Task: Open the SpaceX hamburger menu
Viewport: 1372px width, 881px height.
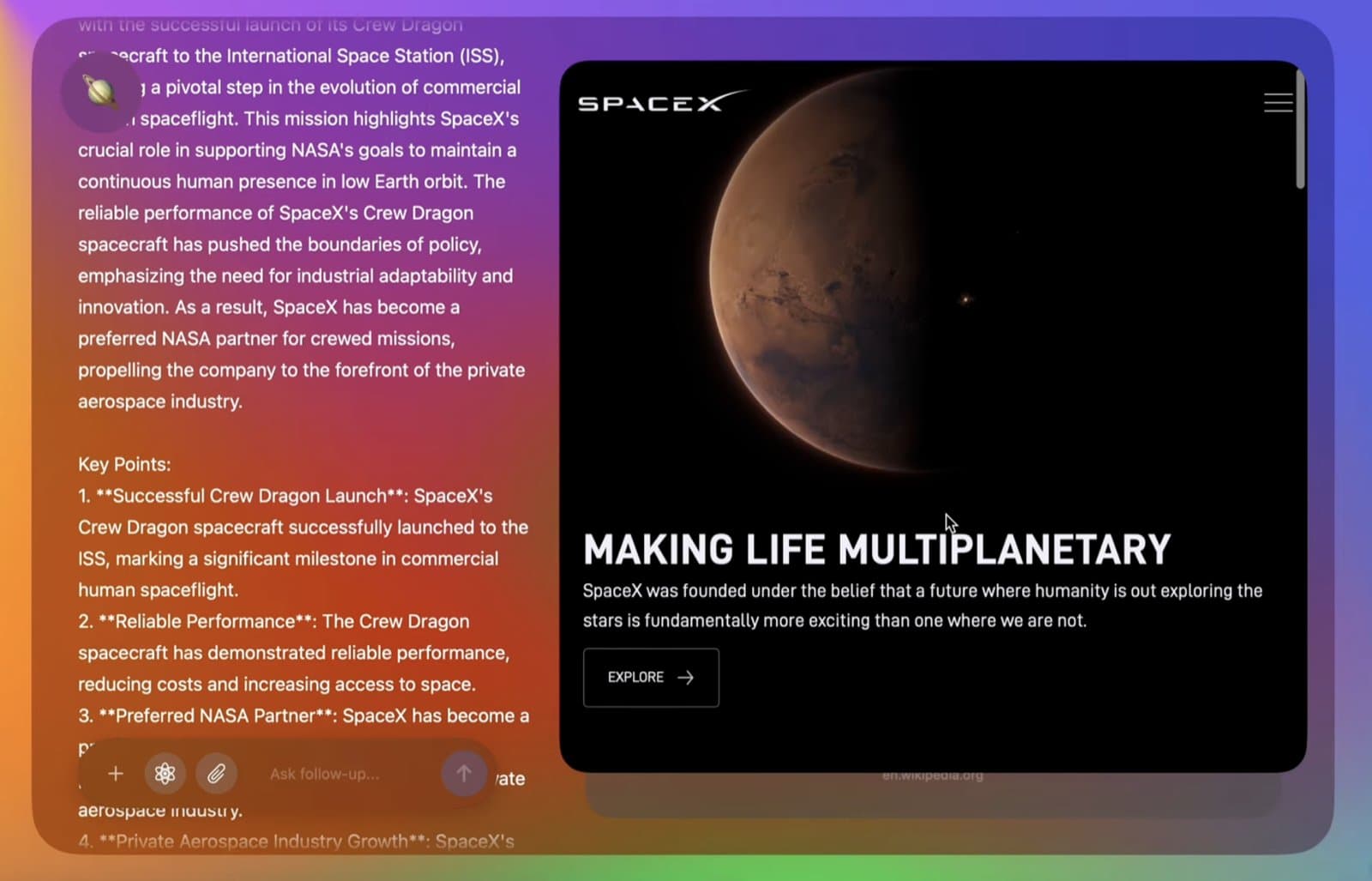Action: (1278, 103)
